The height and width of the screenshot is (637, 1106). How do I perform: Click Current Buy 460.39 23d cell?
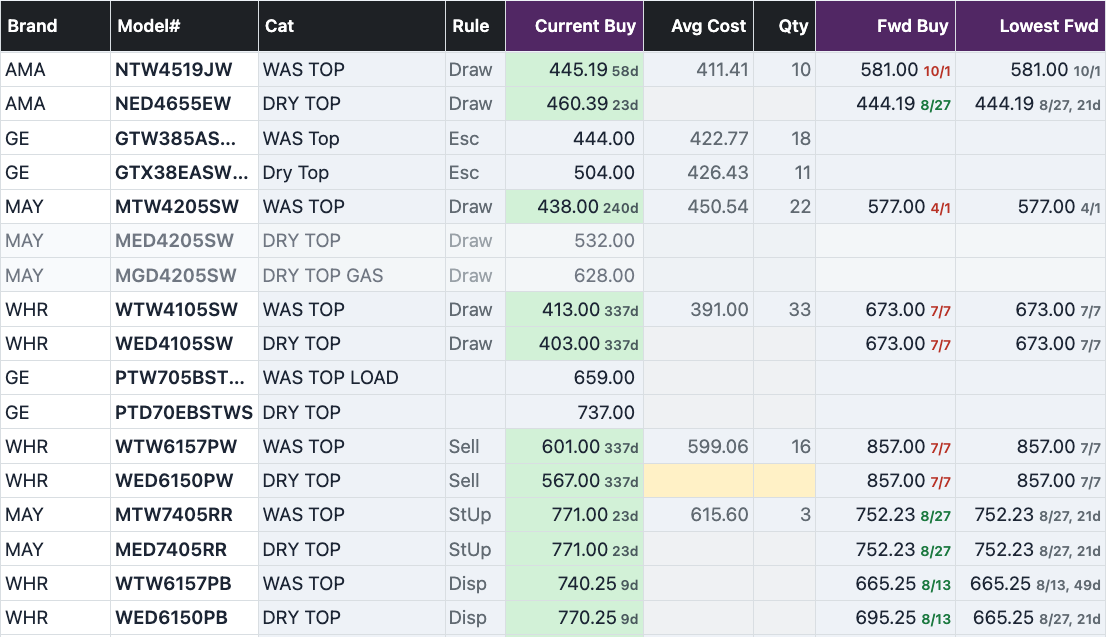coord(574,104)
